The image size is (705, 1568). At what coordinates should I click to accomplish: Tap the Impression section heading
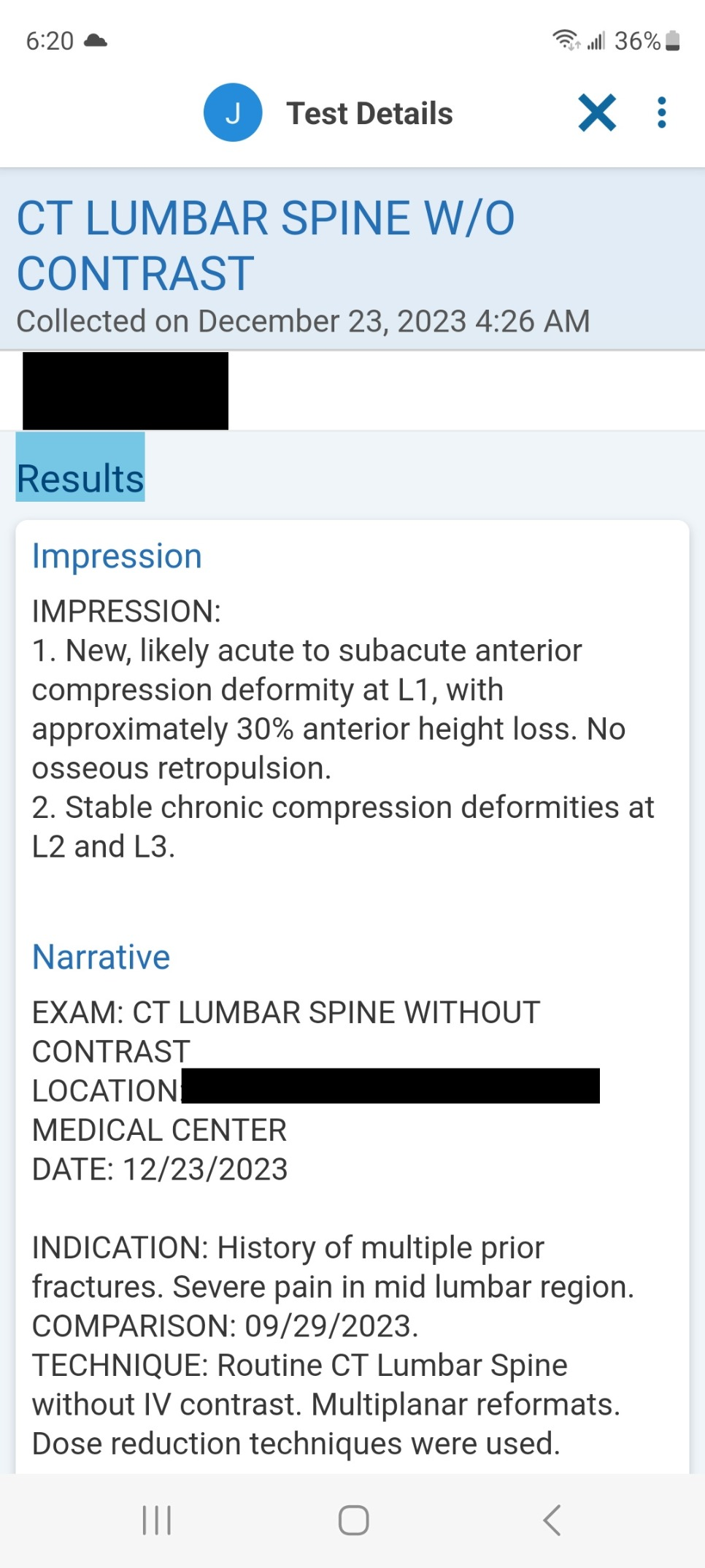(117, 557)
